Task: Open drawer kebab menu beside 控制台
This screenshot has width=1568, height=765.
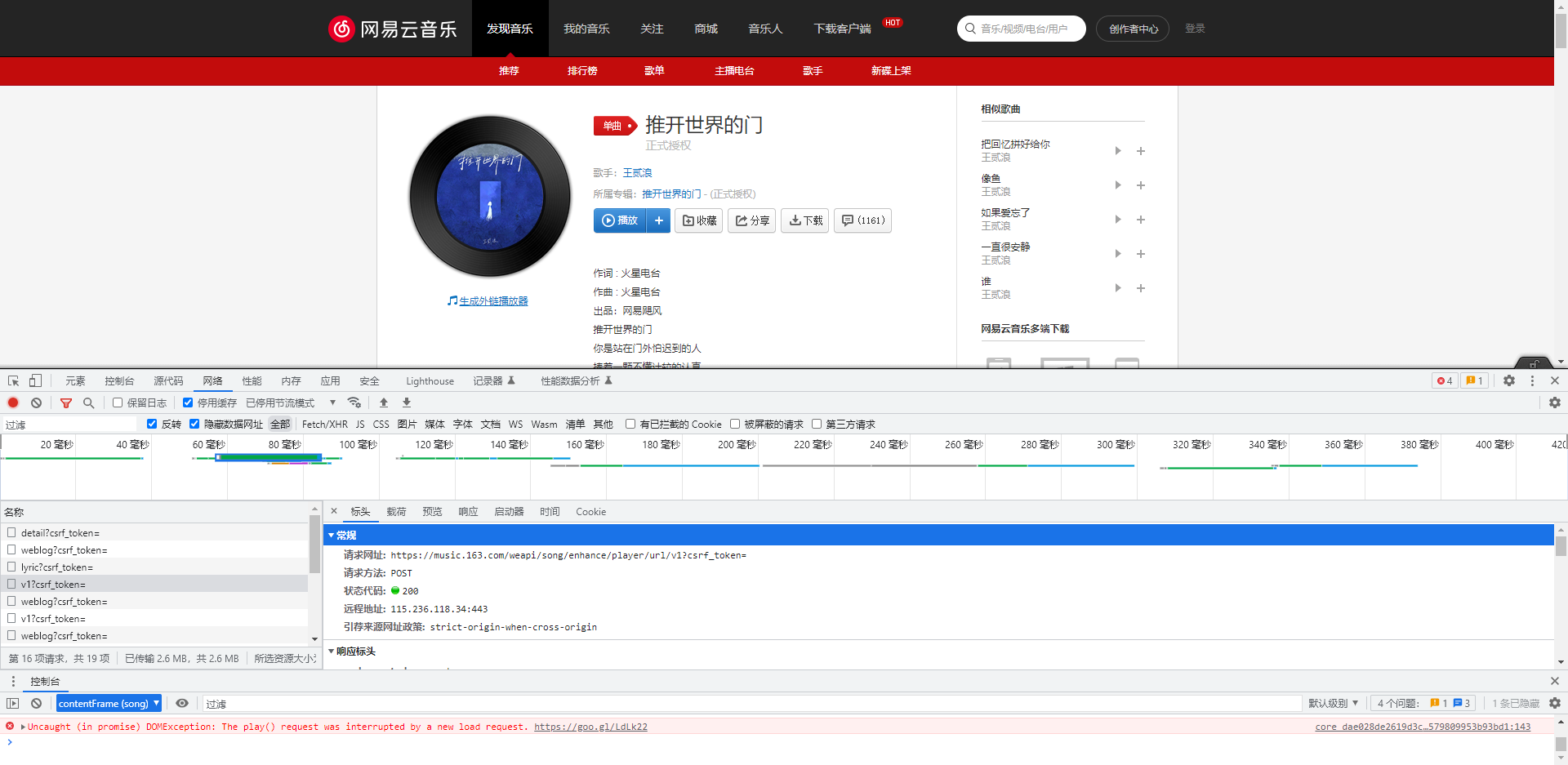Action: (x=13, y=681)
